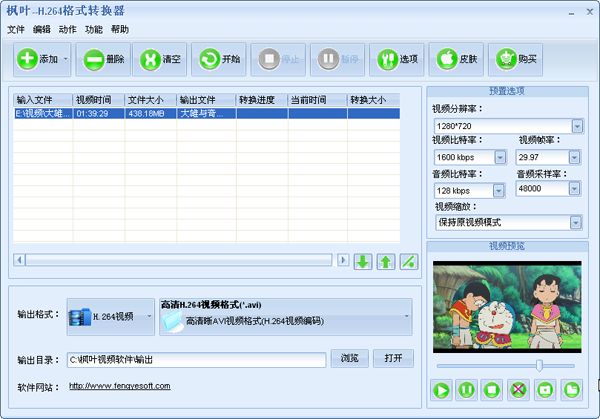Open the 高清H.264视频格式(*.avi) profile dropdown
The height and width of the screenshot is (419, 600).
point(286,317)
